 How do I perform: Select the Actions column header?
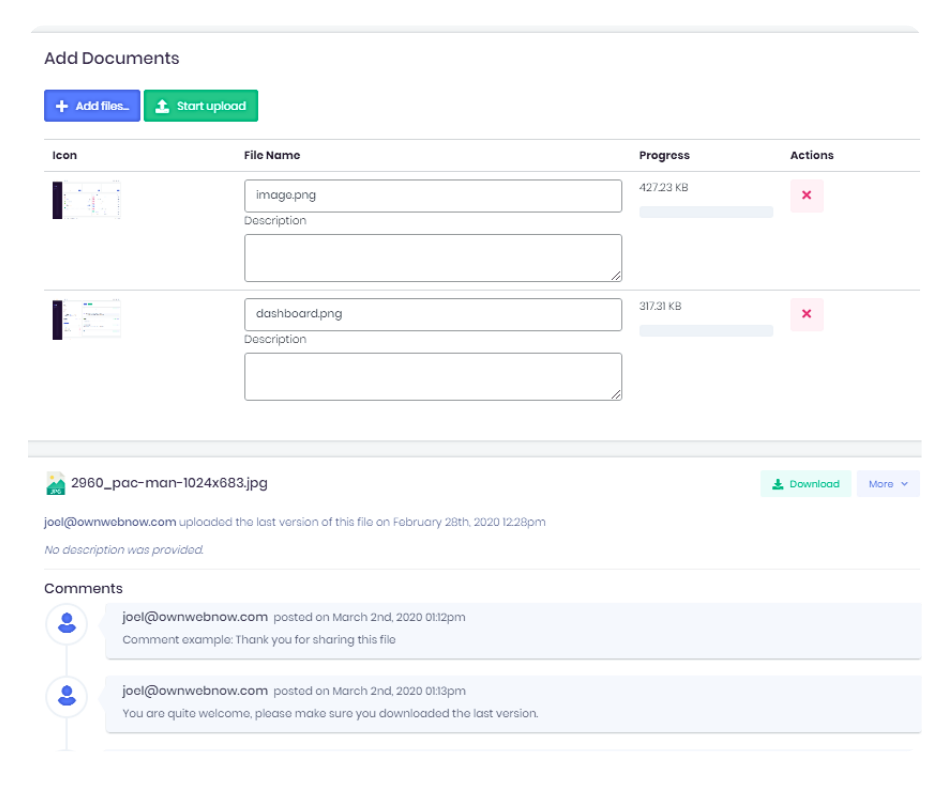811,155
